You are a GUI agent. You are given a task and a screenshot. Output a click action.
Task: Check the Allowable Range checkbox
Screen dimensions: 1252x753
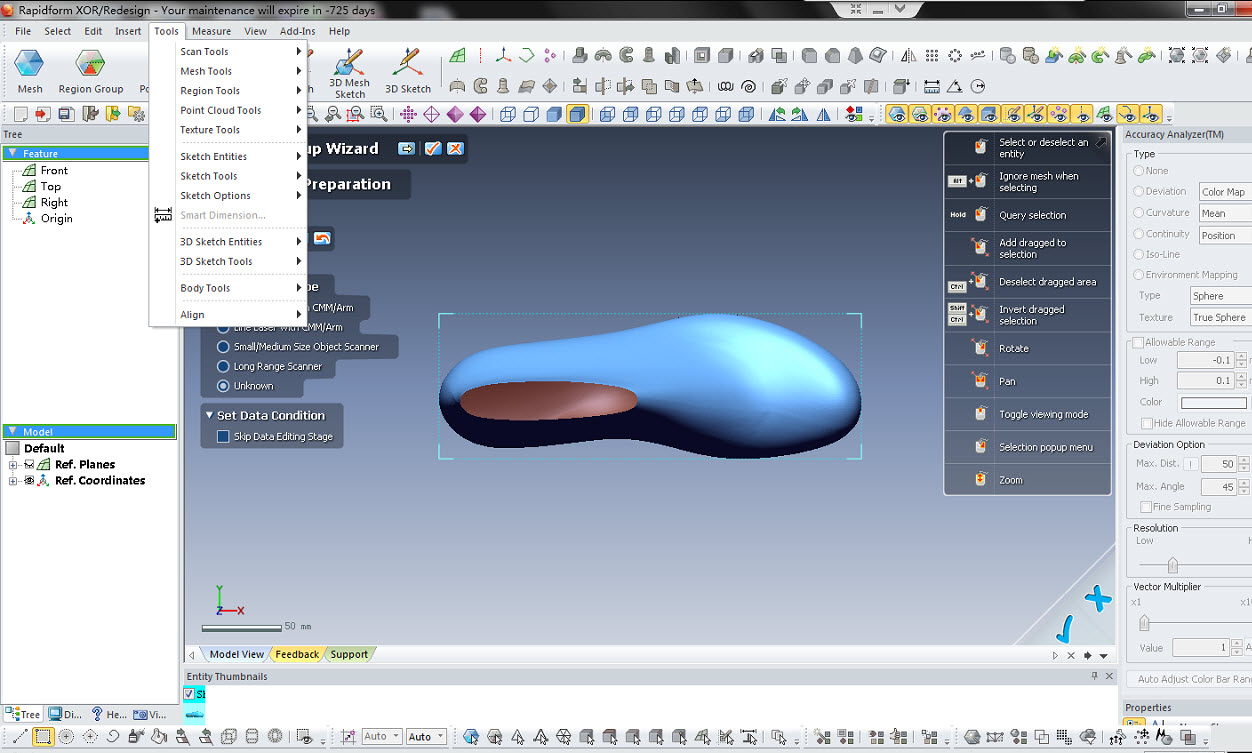1138,342
